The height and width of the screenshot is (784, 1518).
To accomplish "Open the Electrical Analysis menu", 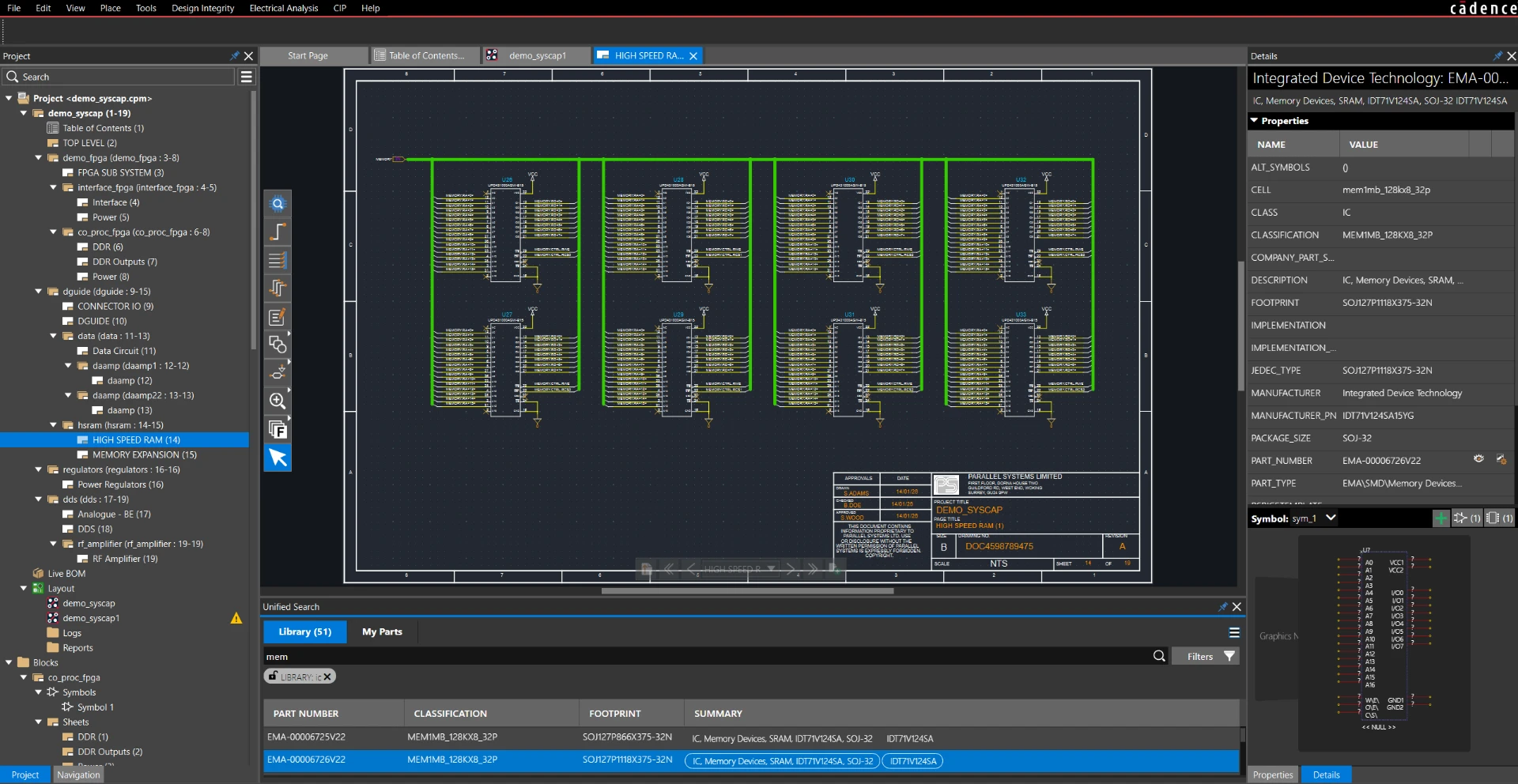I will tap(284, 8).
